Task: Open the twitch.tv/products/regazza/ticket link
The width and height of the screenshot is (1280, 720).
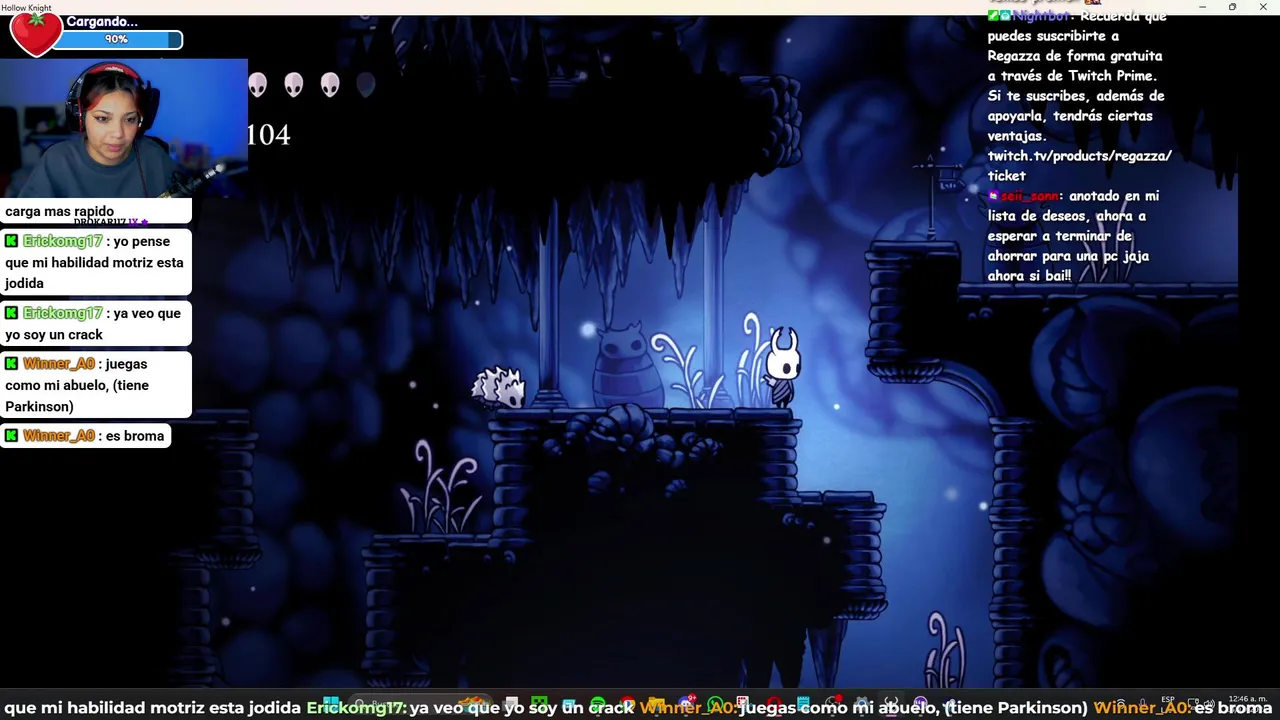Action: click(x=1079, y=166)
